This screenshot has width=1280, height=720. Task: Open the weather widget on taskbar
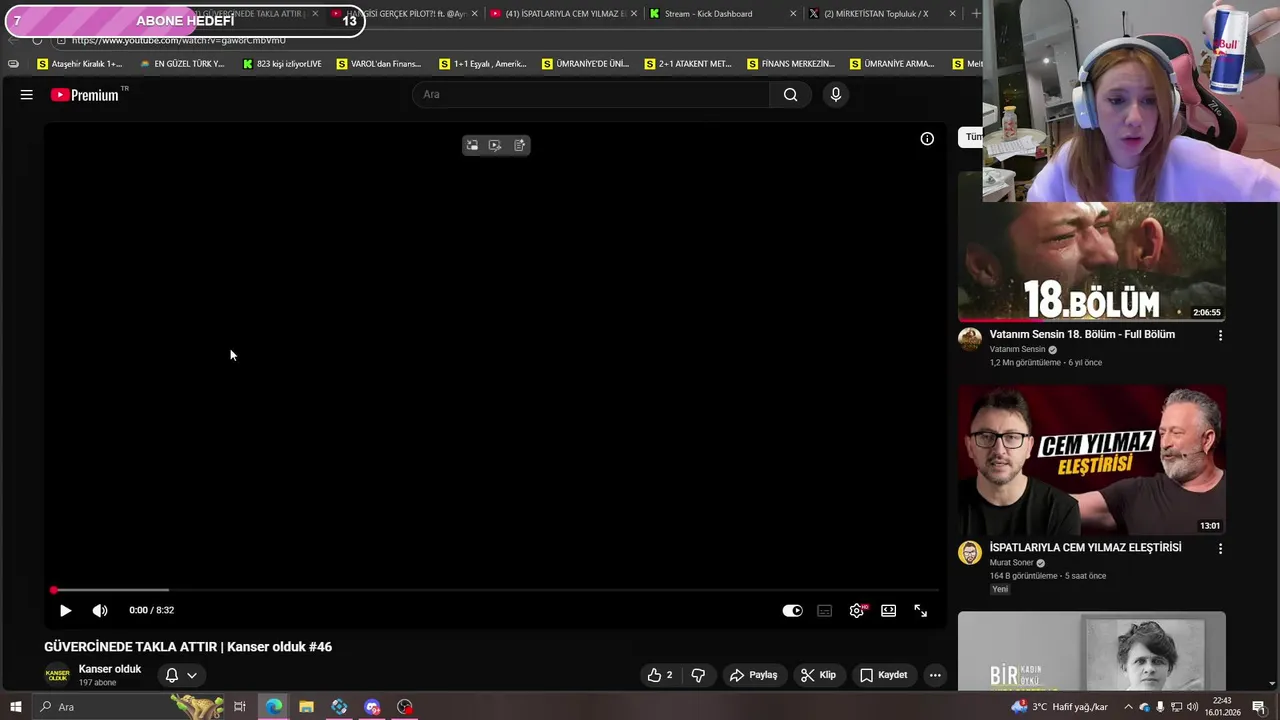[x=1060, y=707]
